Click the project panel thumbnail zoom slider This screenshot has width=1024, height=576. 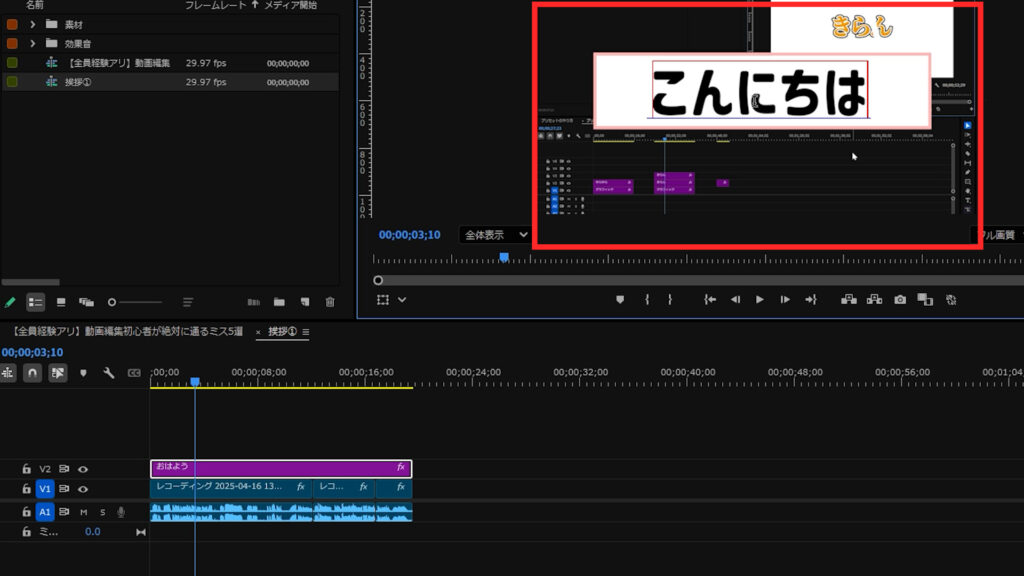(x=112, y=302)
